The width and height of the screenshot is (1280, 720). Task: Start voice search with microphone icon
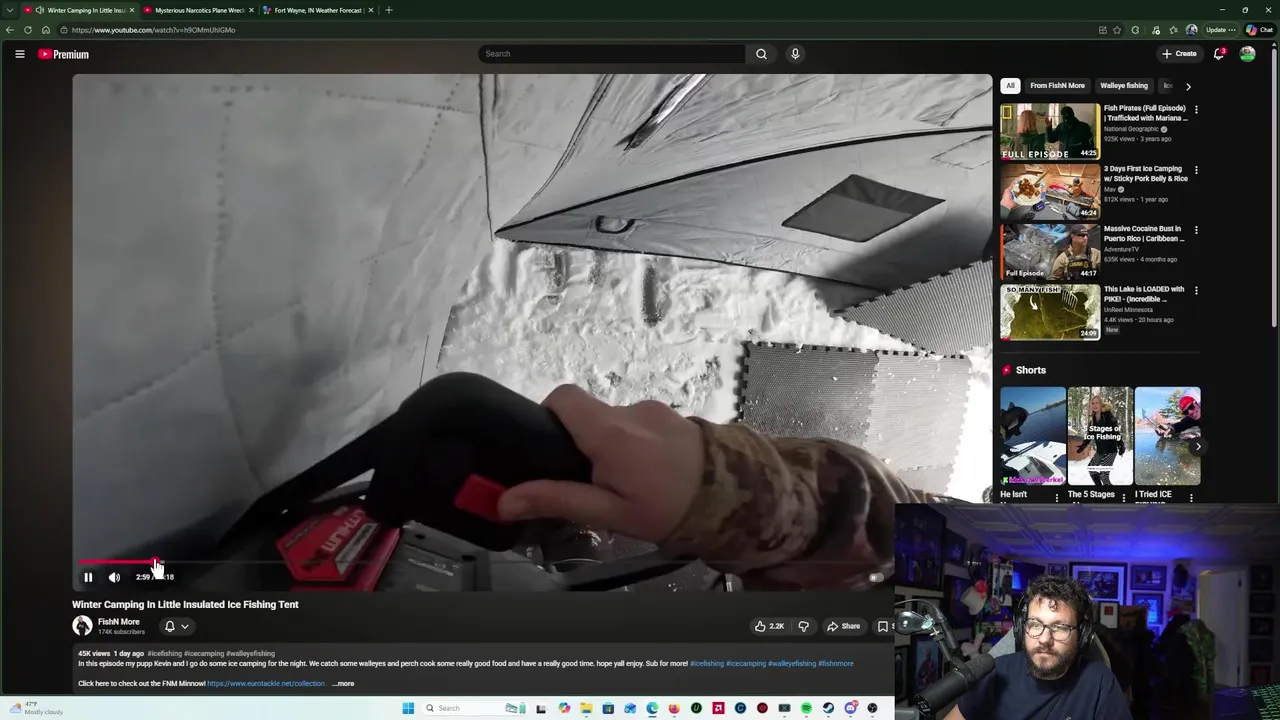(x=795, y=54)
